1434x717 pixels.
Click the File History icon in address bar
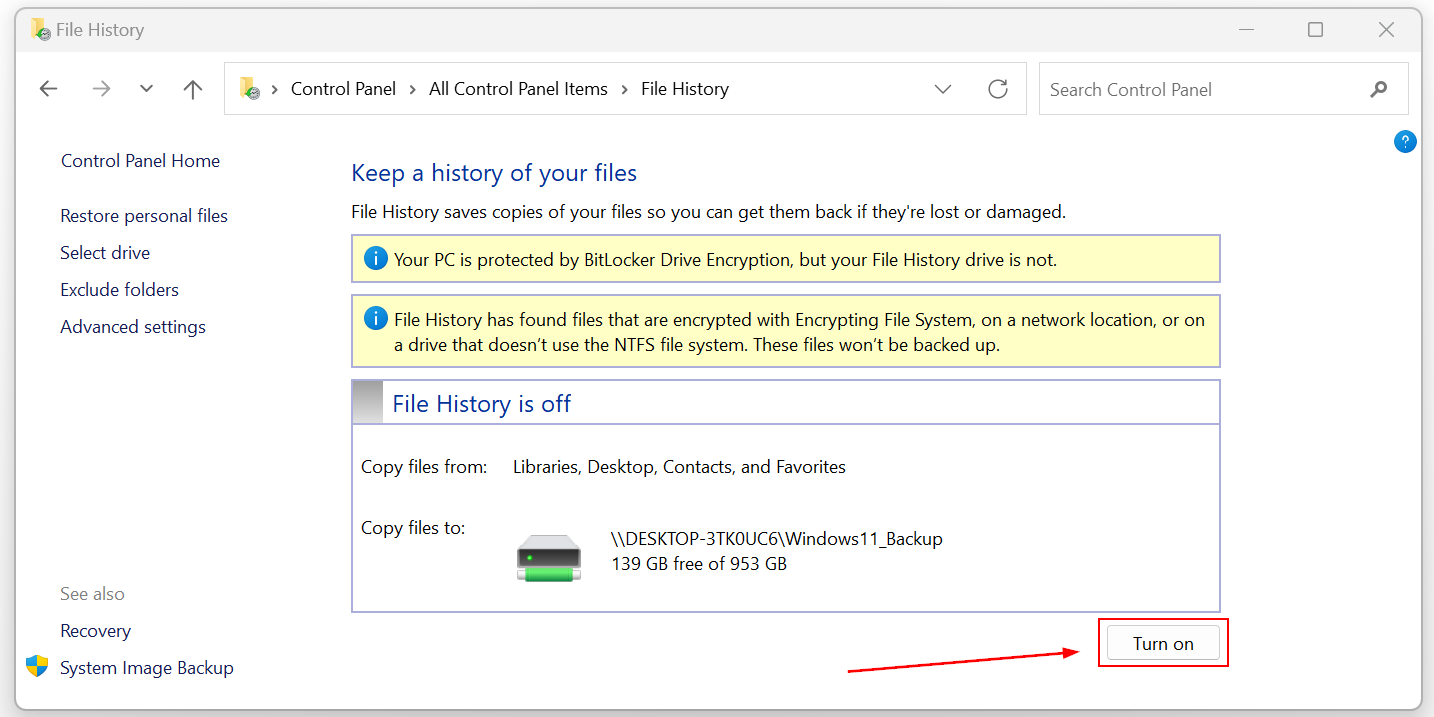click(x=250, y=89)
